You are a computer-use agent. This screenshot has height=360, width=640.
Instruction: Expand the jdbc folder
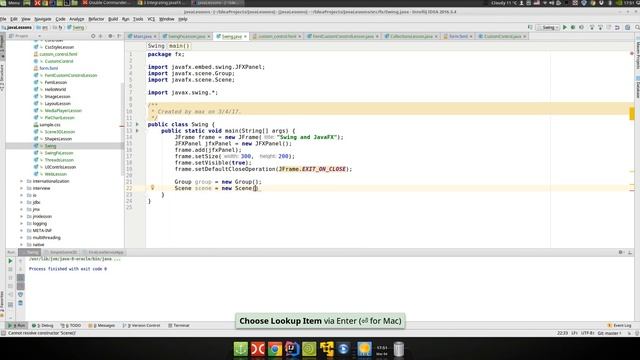(22, 202)
